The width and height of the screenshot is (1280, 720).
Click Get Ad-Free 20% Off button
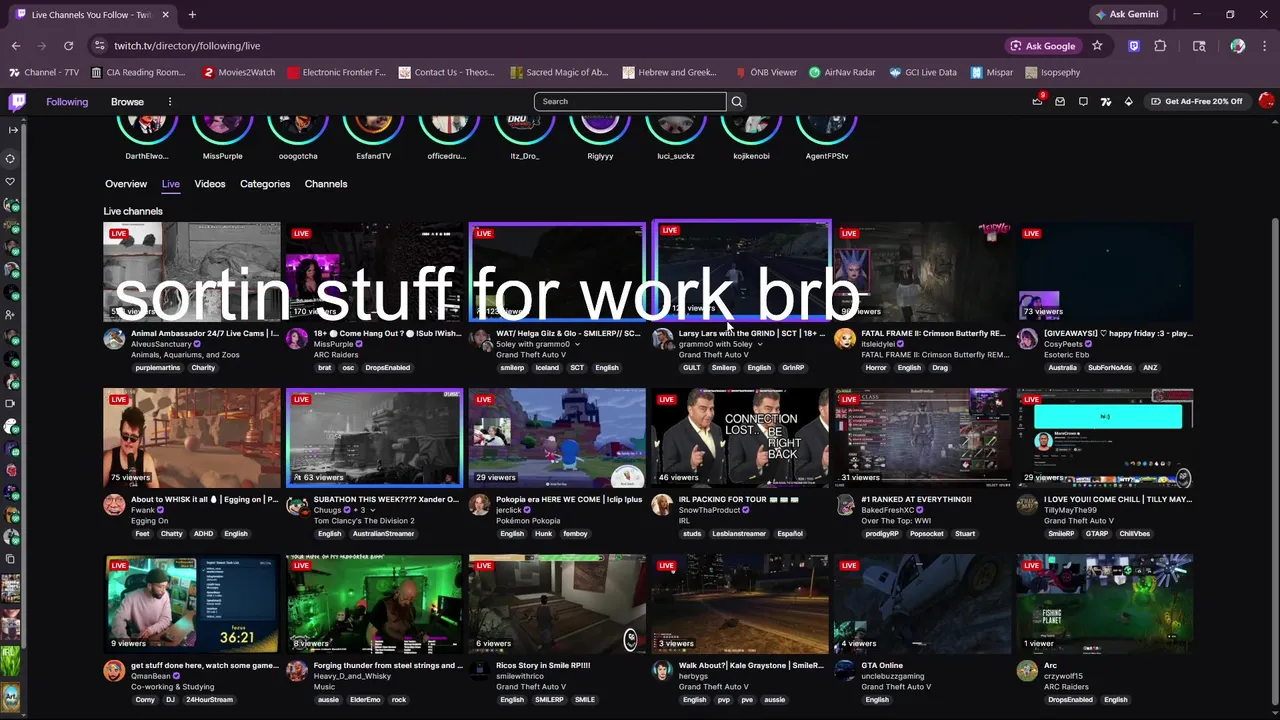1196,101
